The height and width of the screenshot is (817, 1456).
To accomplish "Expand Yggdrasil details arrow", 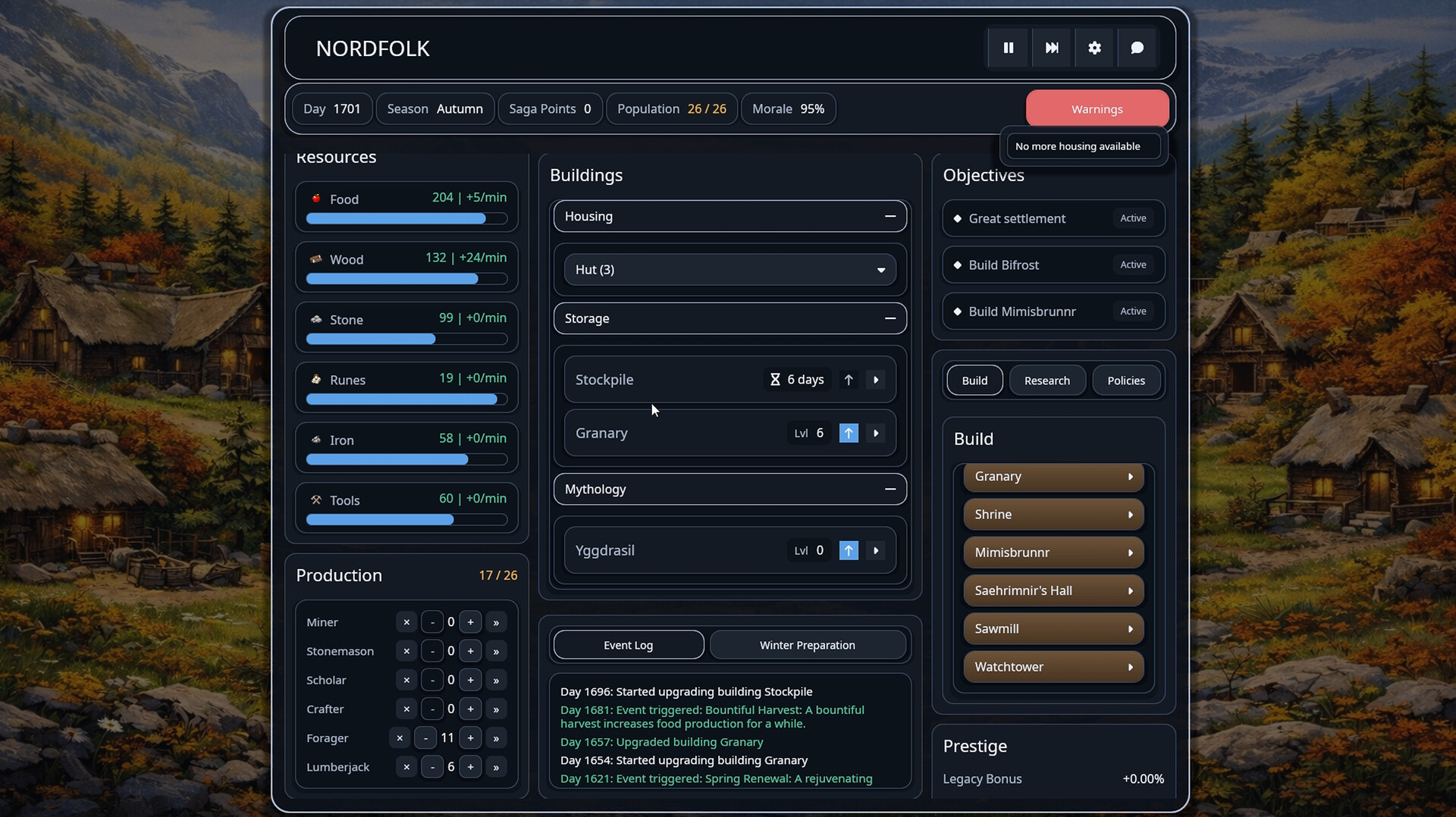I will pos(876,550).
